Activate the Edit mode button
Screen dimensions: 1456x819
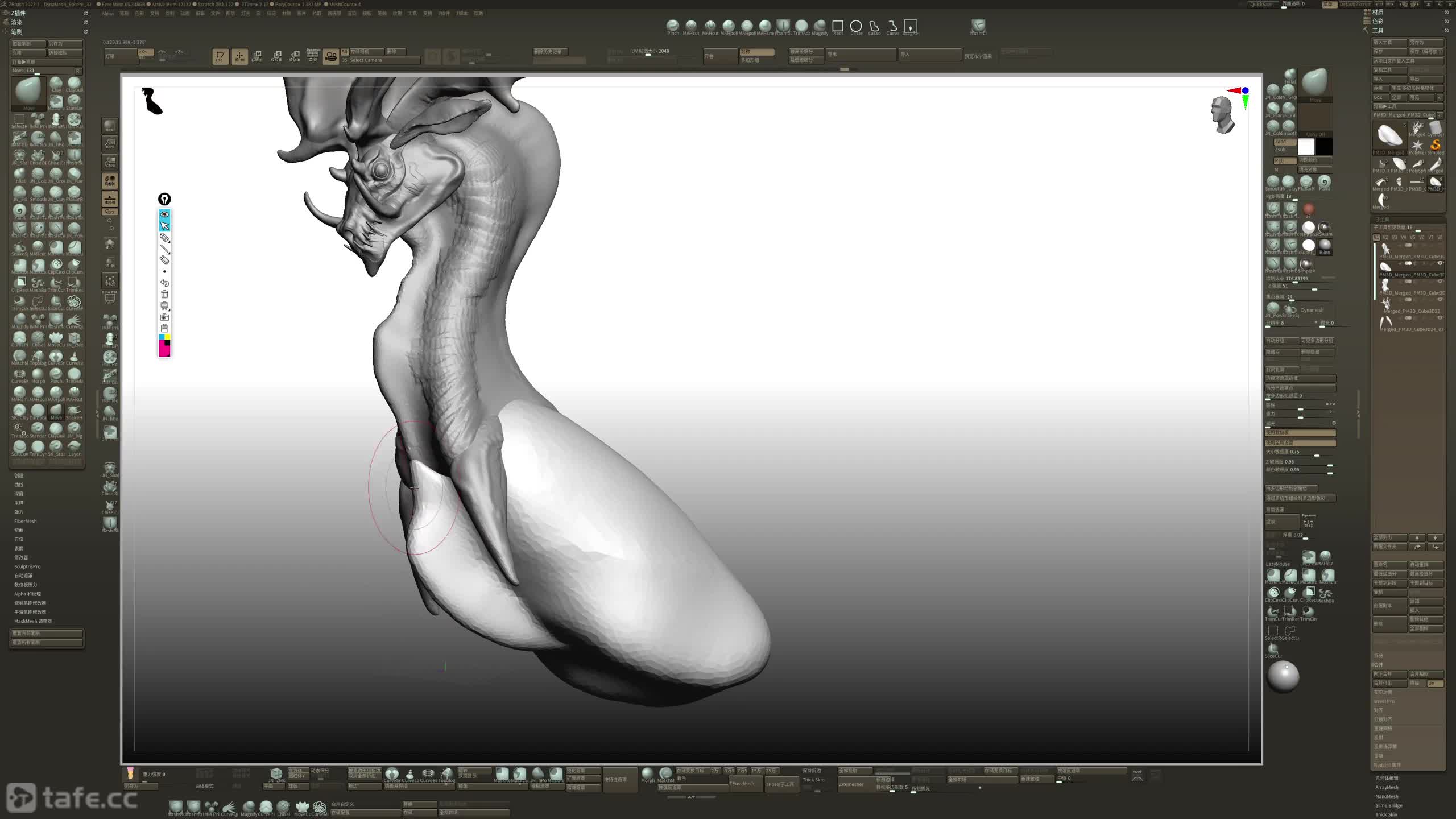tap(220, 56)
